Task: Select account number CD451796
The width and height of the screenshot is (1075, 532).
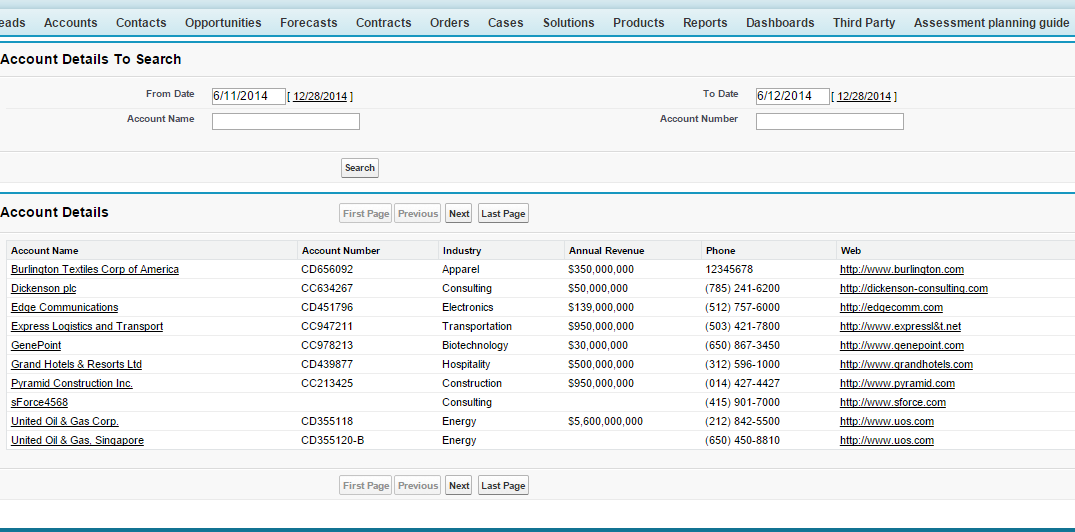Action: (327, 307)
